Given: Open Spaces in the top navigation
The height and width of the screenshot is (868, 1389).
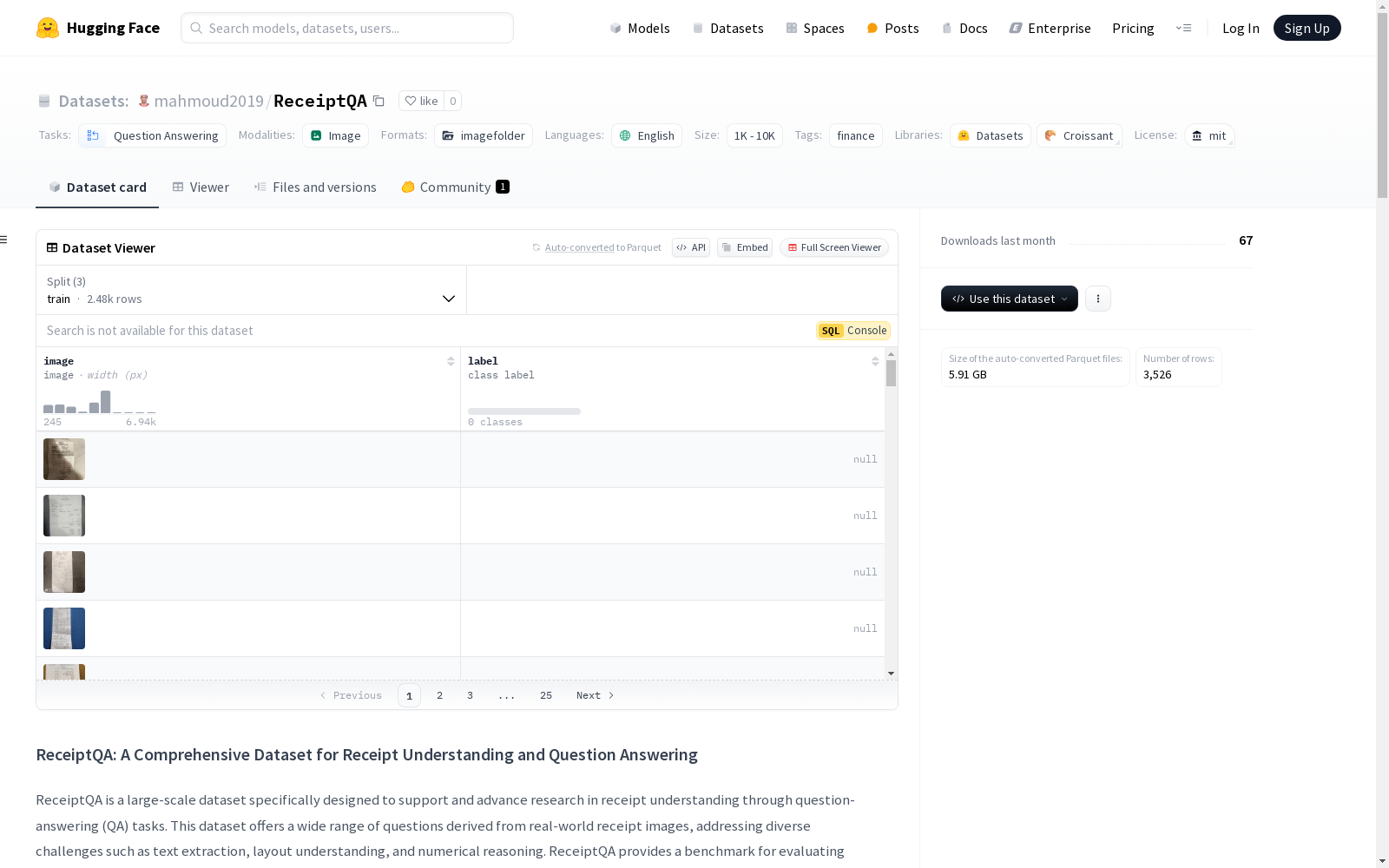Looking at the screenshot, I should (814, 28).
